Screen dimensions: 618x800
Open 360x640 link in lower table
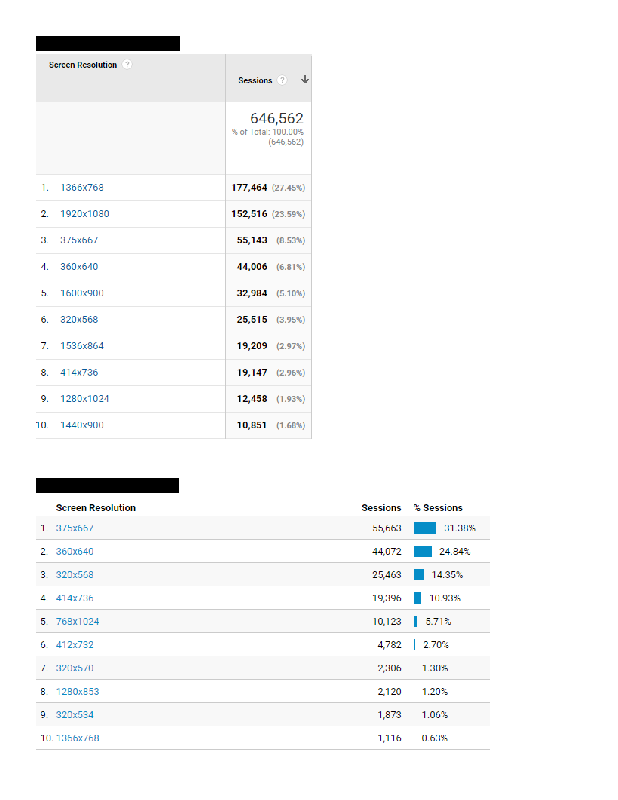pos(75,552)
